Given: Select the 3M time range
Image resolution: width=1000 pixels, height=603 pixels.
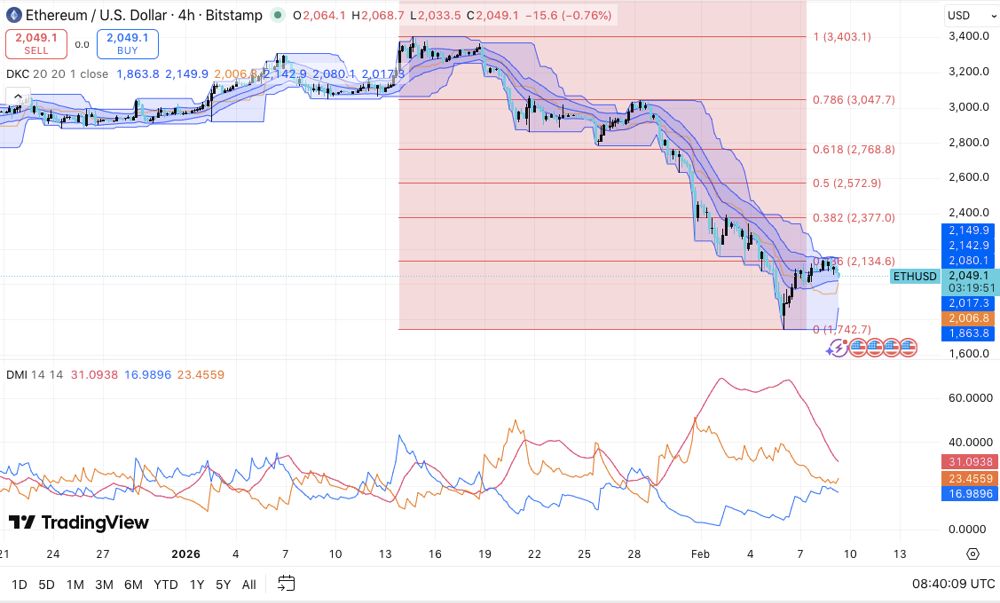Looking at the screenshot, I should pyautogui.click(x=104, y=584).
